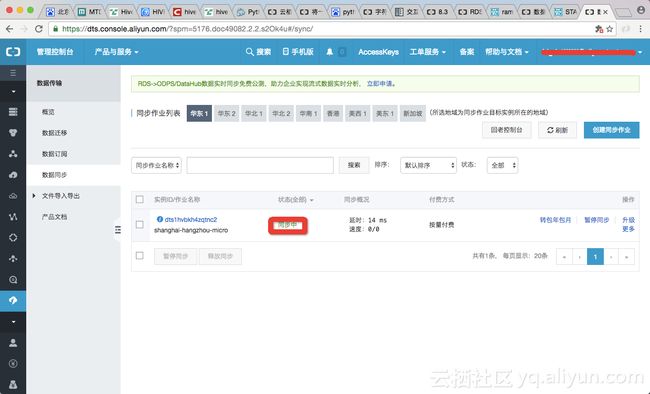The height and width of the screenshot is (394, 650).
Task: Open the user account icon in the sidebar
Action: click(13, 343)
